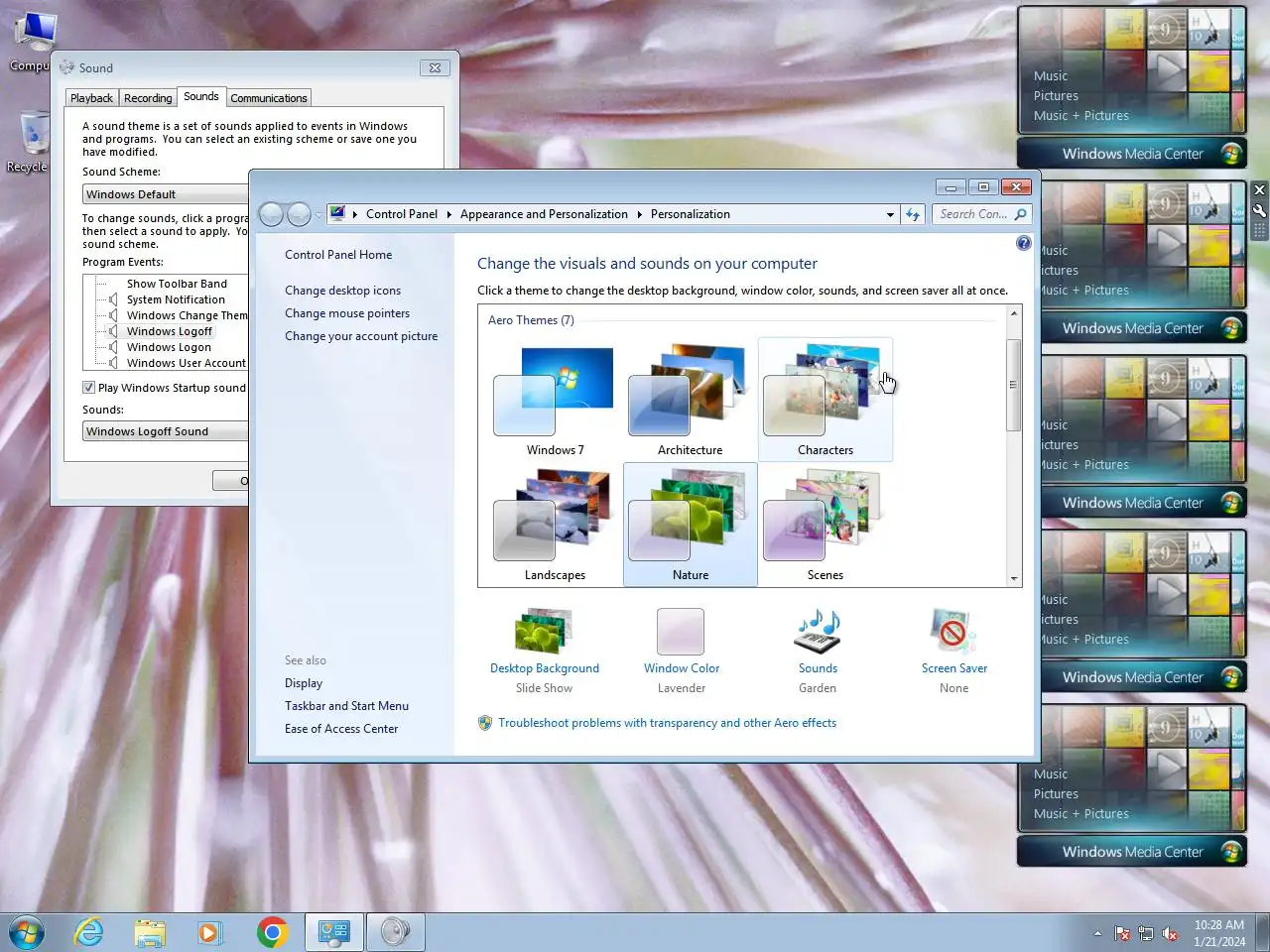Image resolution: width=1270 pixels, height=952 pixels.
Task: Click the refresh button in address bar
Action: point(913,214)
